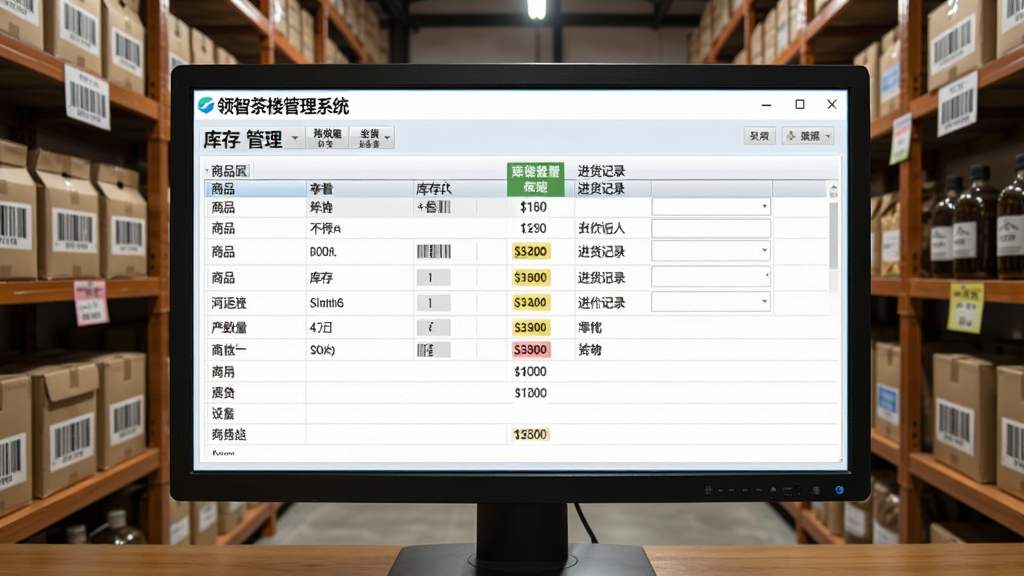Open the combo box in the row reading 库存

coord(711,277)
